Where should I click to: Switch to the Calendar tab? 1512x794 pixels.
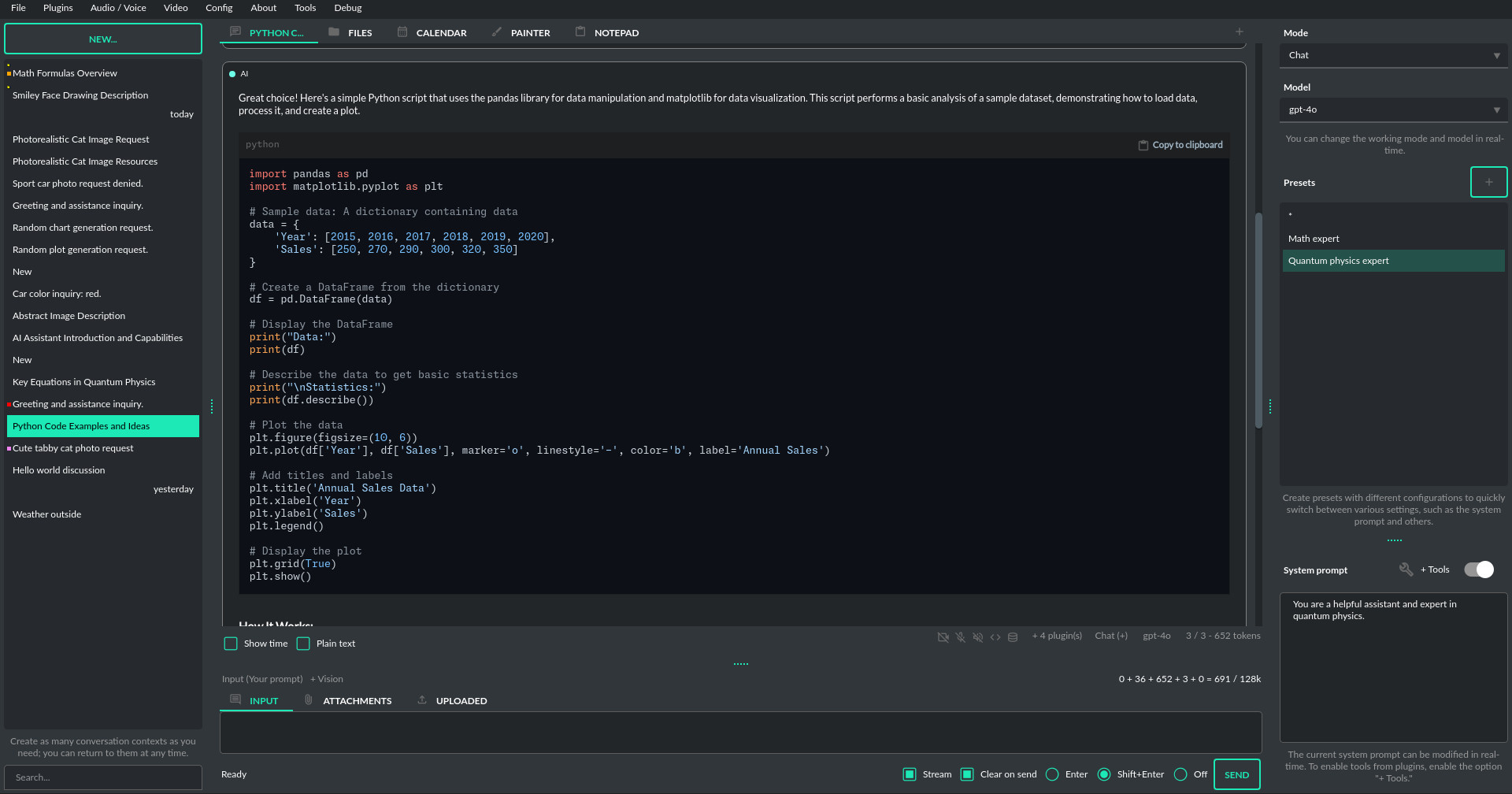point(432,32)
